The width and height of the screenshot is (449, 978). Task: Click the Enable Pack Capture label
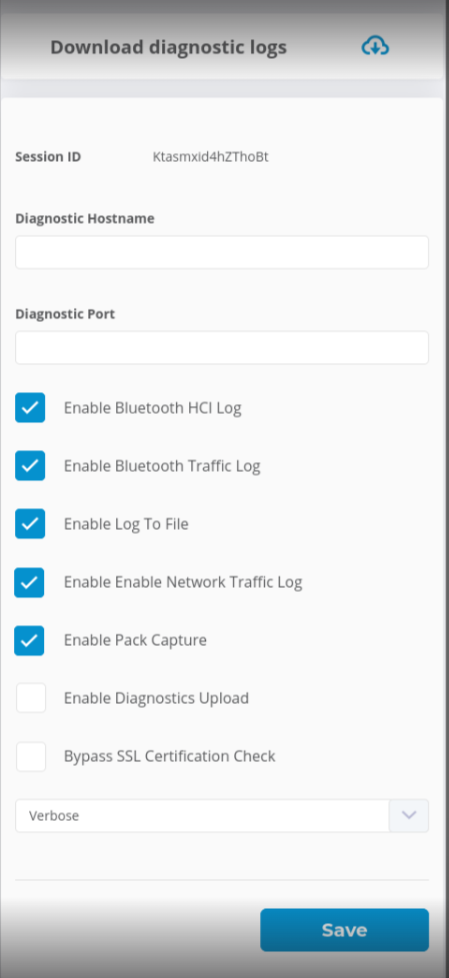(x=135, y=641)
